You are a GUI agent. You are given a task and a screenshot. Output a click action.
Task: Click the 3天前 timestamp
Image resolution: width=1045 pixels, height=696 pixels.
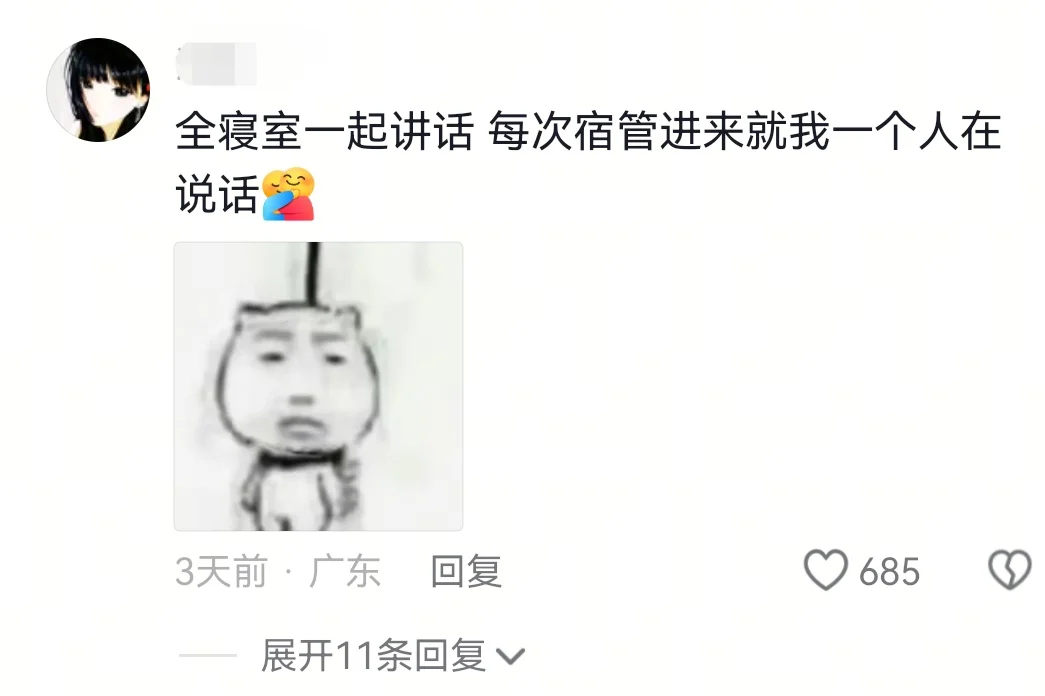click(x=221, y=572)
